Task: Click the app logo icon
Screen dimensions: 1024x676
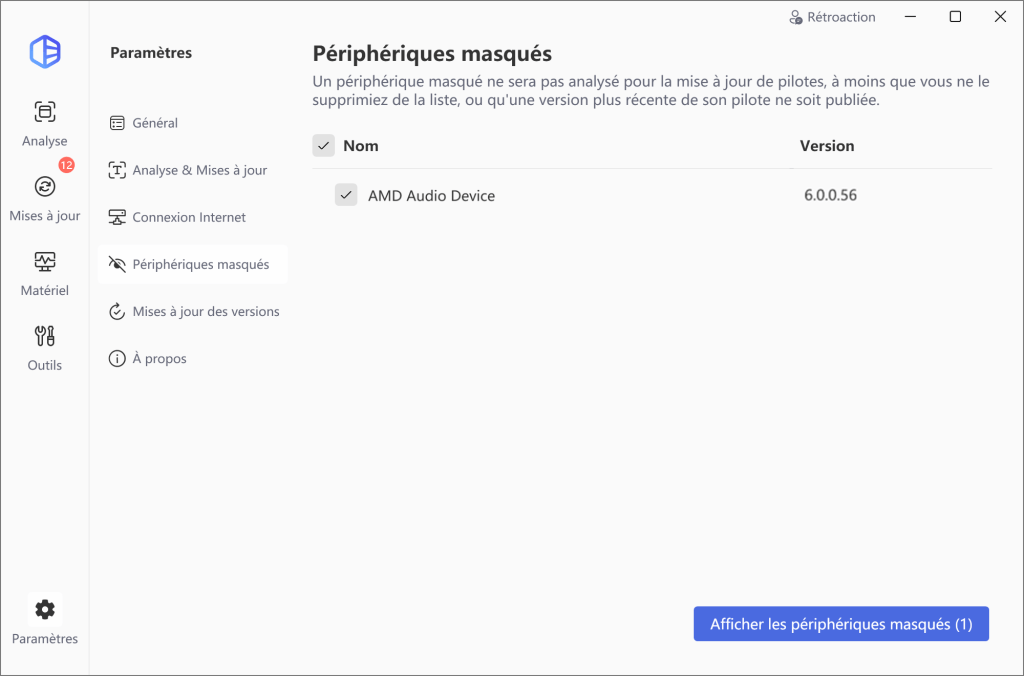Action: coord(45,52)
